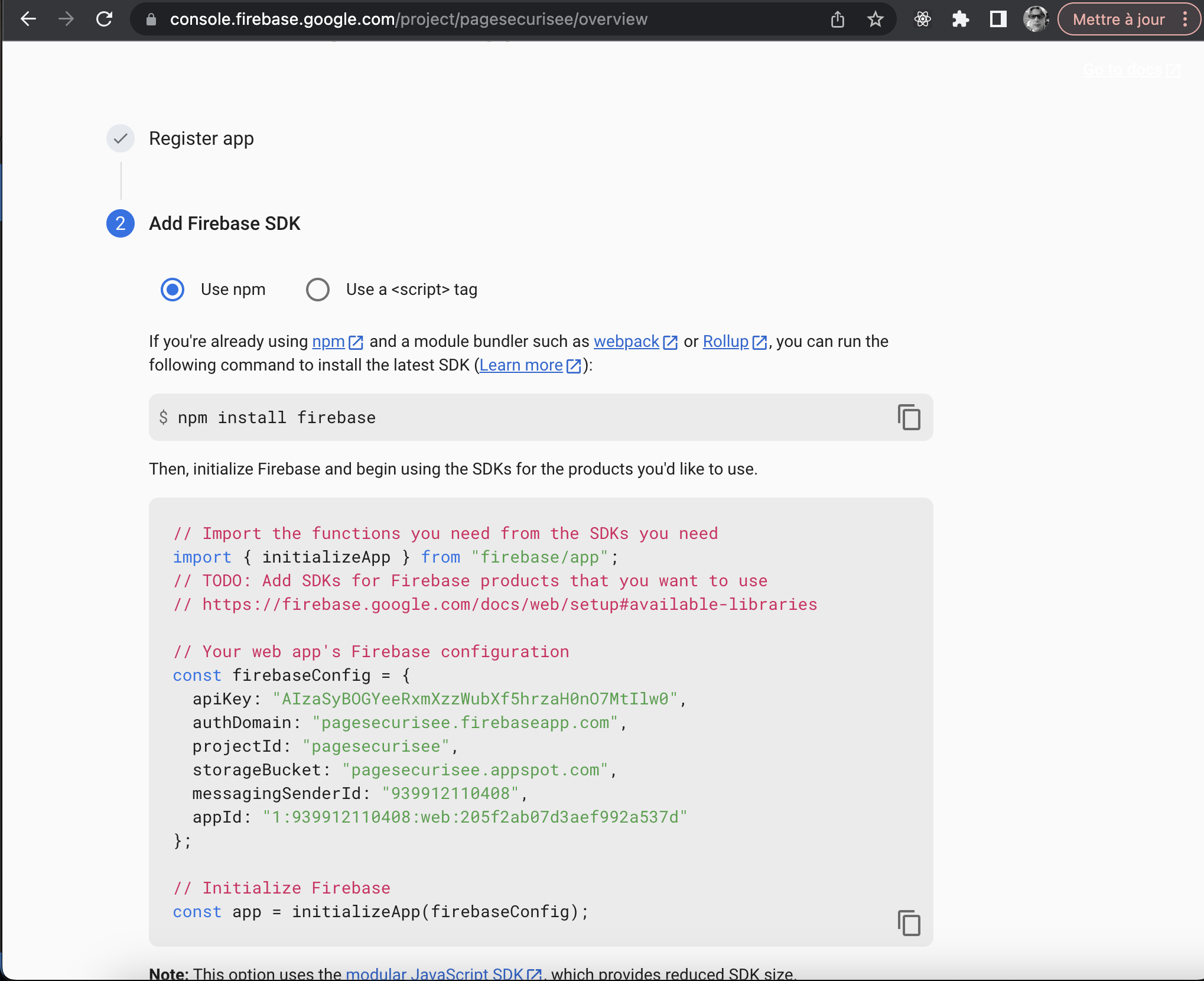Click the external link icon after Rollup
Viewport: 1204px width, 981px height.
[760, 342]
